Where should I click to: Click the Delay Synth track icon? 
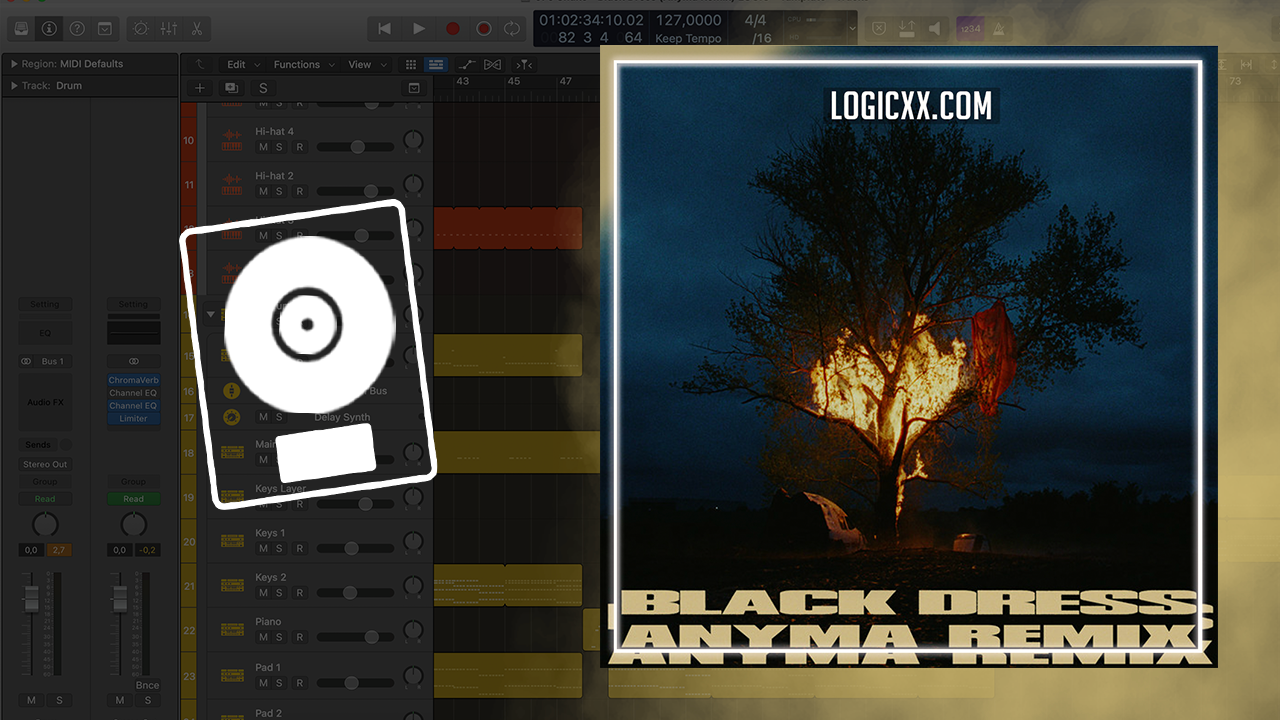coord(232,417)
